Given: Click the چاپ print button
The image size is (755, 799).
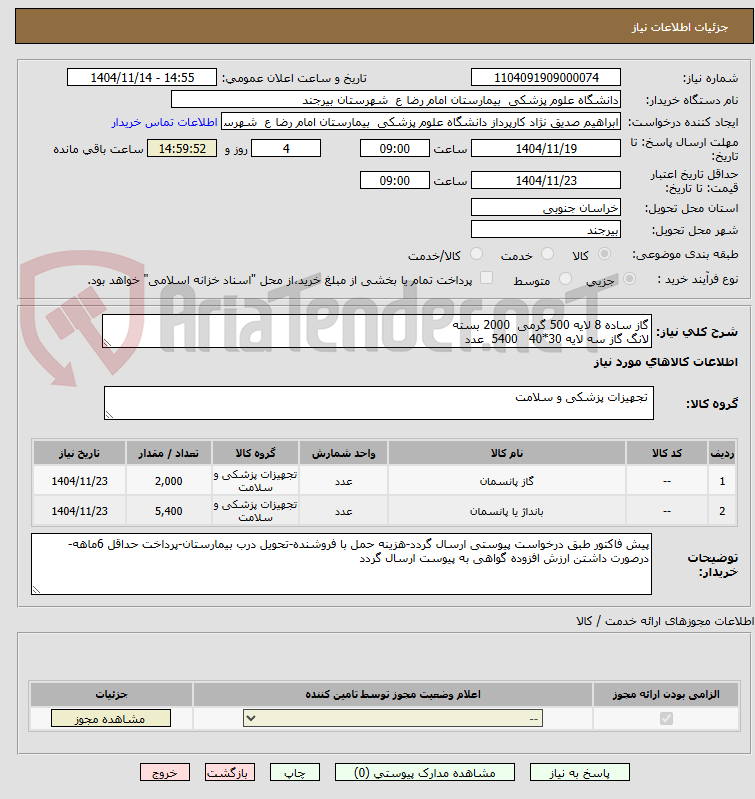Looking at the screenshot, I should (294, 773).
